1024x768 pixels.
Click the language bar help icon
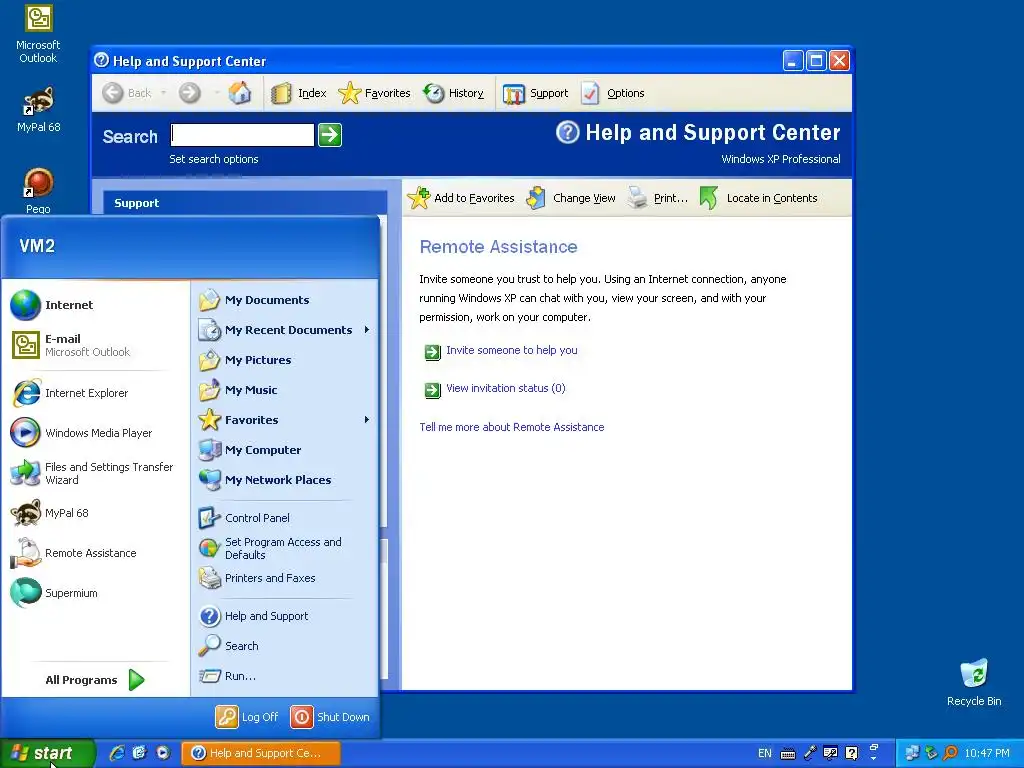[852, 753]
